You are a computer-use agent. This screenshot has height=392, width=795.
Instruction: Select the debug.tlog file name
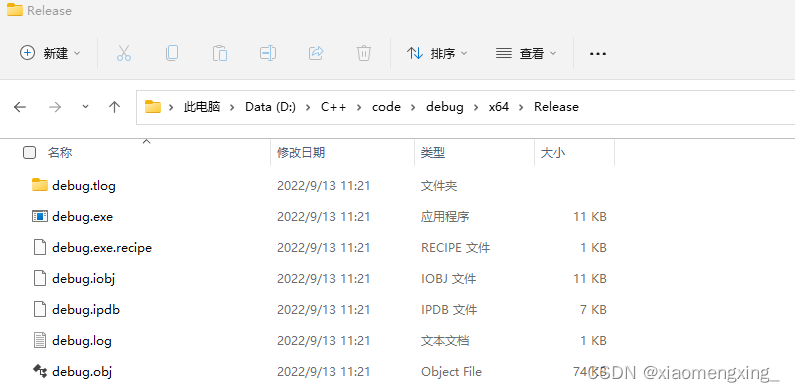pos(84,186)
